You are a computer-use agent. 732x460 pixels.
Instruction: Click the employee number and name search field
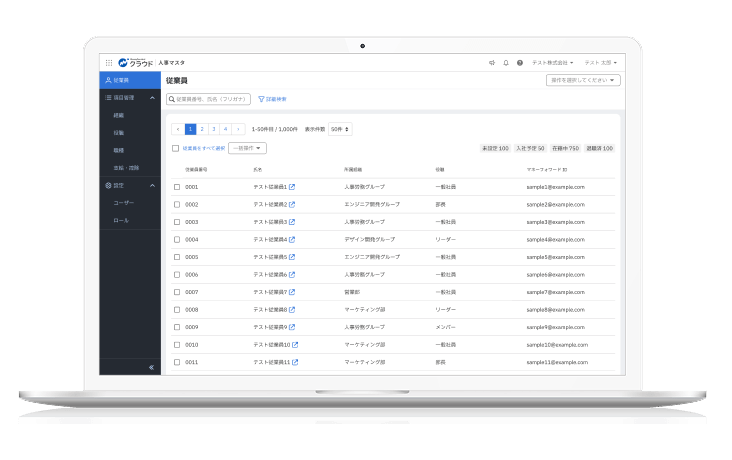(208, 99)
